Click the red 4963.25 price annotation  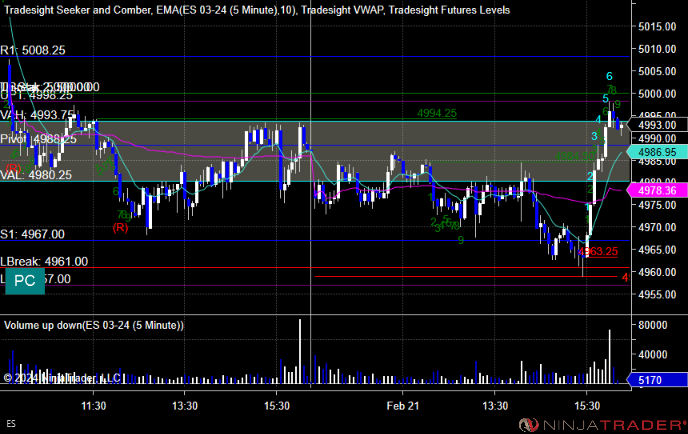(x=598, y=251)
